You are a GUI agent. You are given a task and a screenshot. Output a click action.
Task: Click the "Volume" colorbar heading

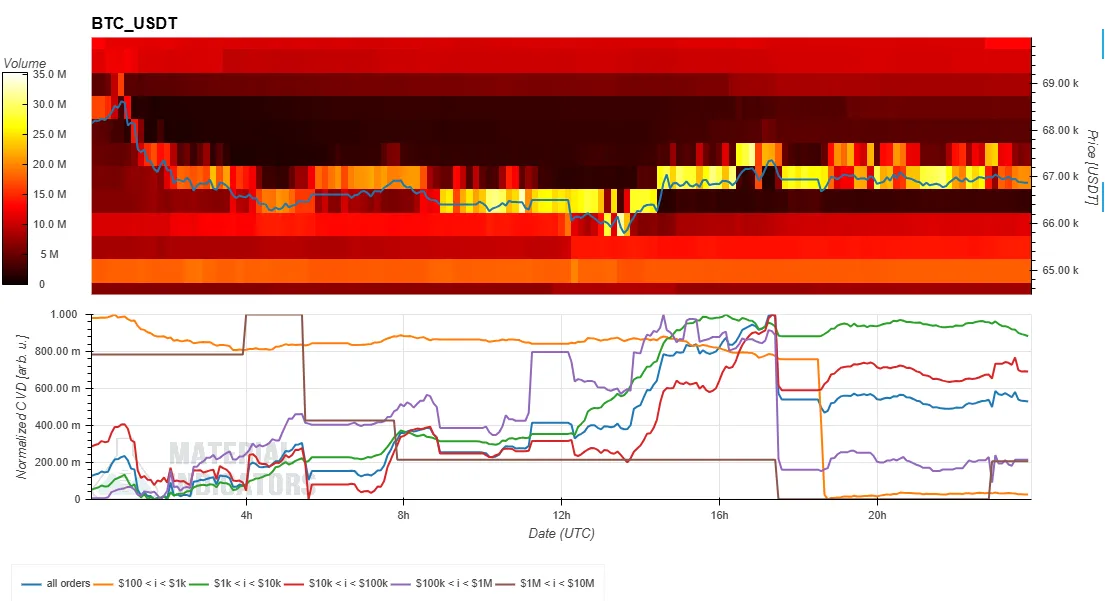tap(24, 63)
